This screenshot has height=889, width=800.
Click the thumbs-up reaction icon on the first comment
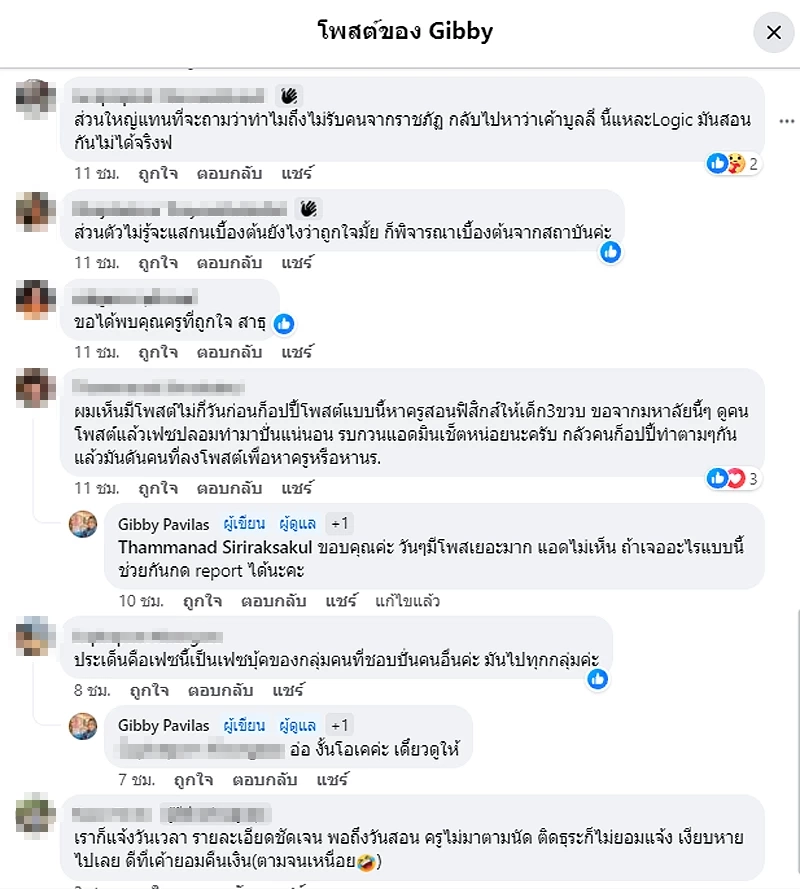click(x=716, y=163)
